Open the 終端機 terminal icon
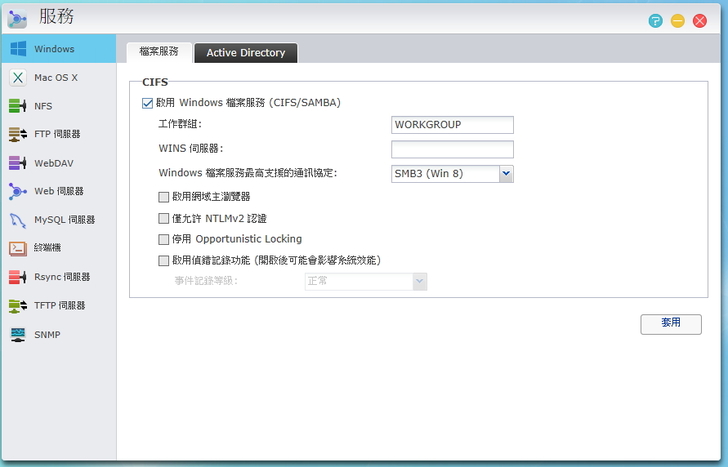The image size is (728, 467). [18, 248]
